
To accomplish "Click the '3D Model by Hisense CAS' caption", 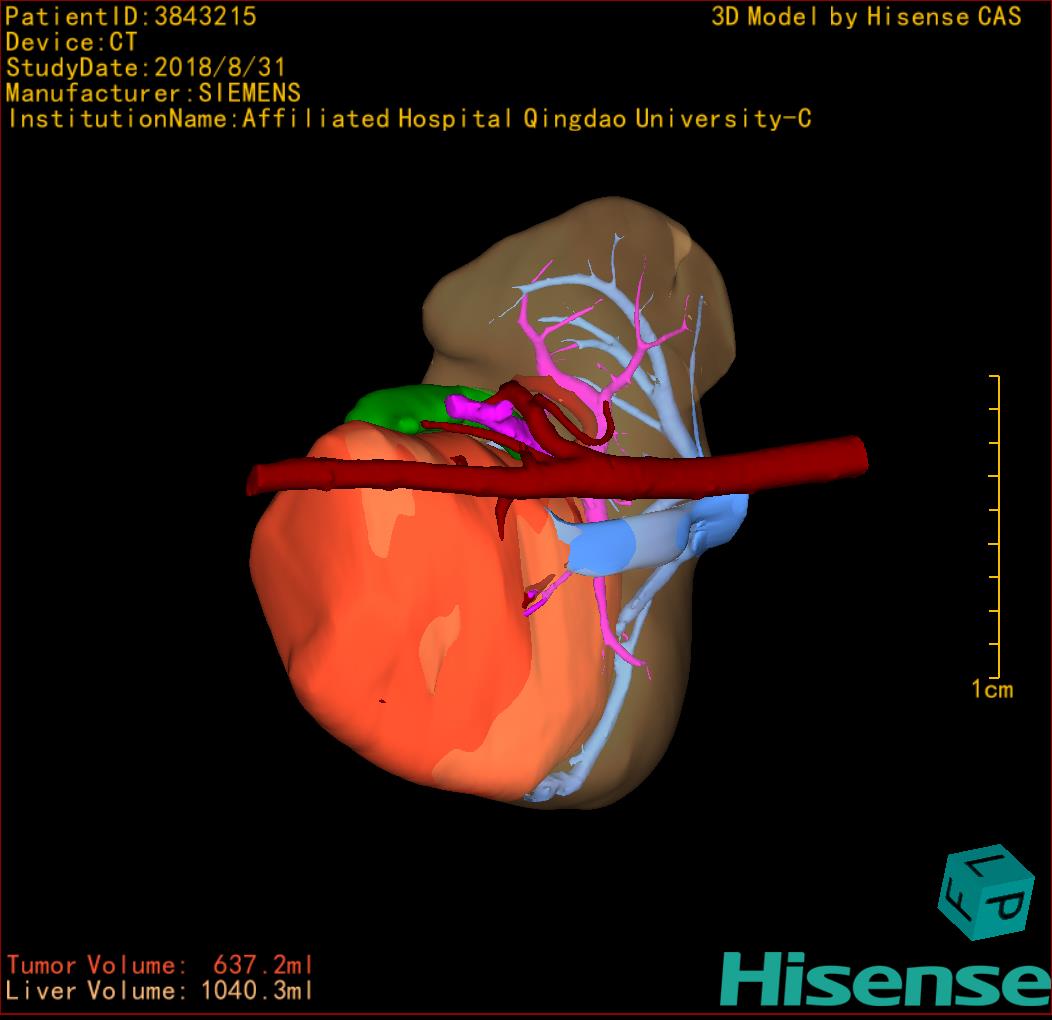I will (x=866, y=17).
